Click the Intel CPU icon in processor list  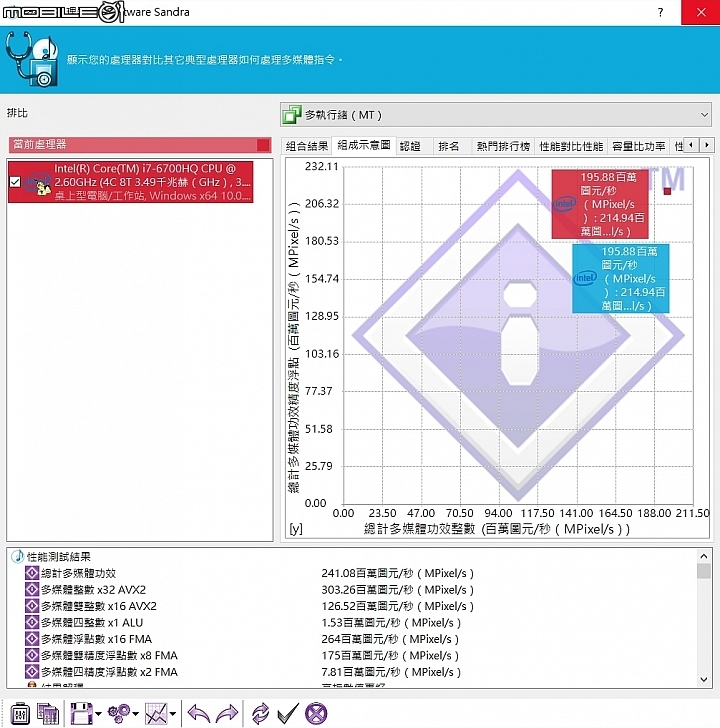(x=38, y=182)
